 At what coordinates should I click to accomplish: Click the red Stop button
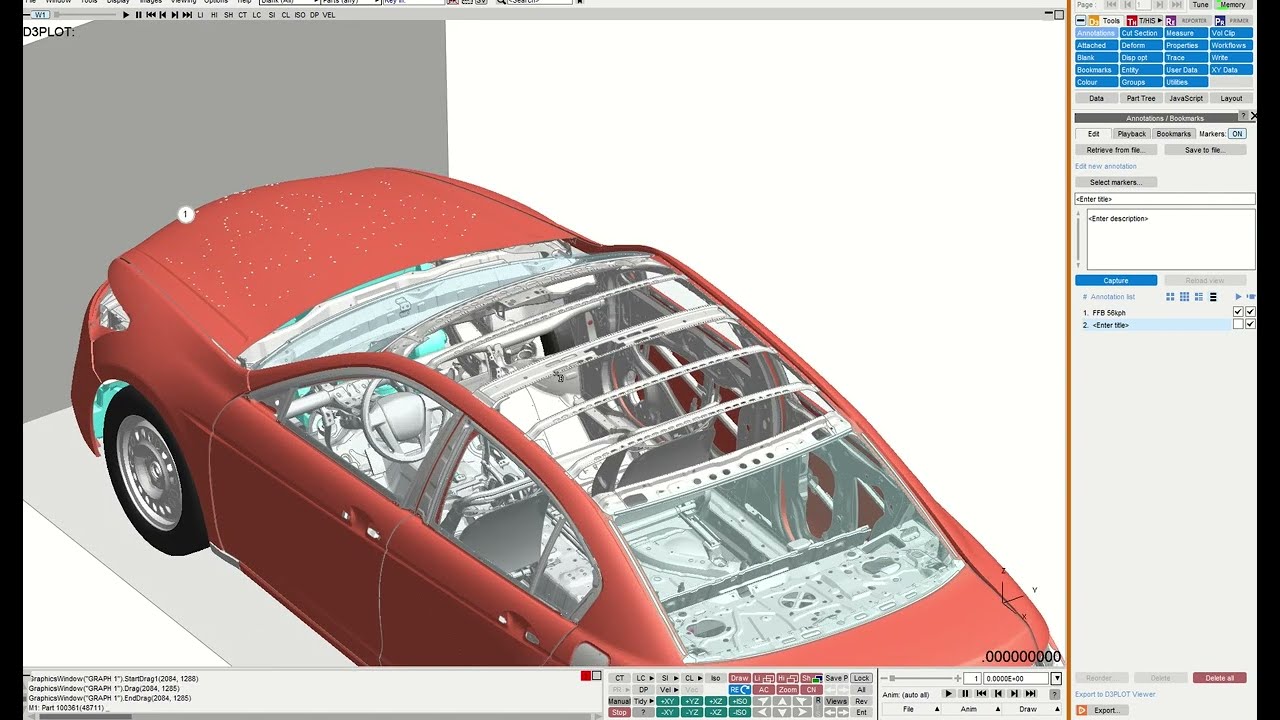619,712
